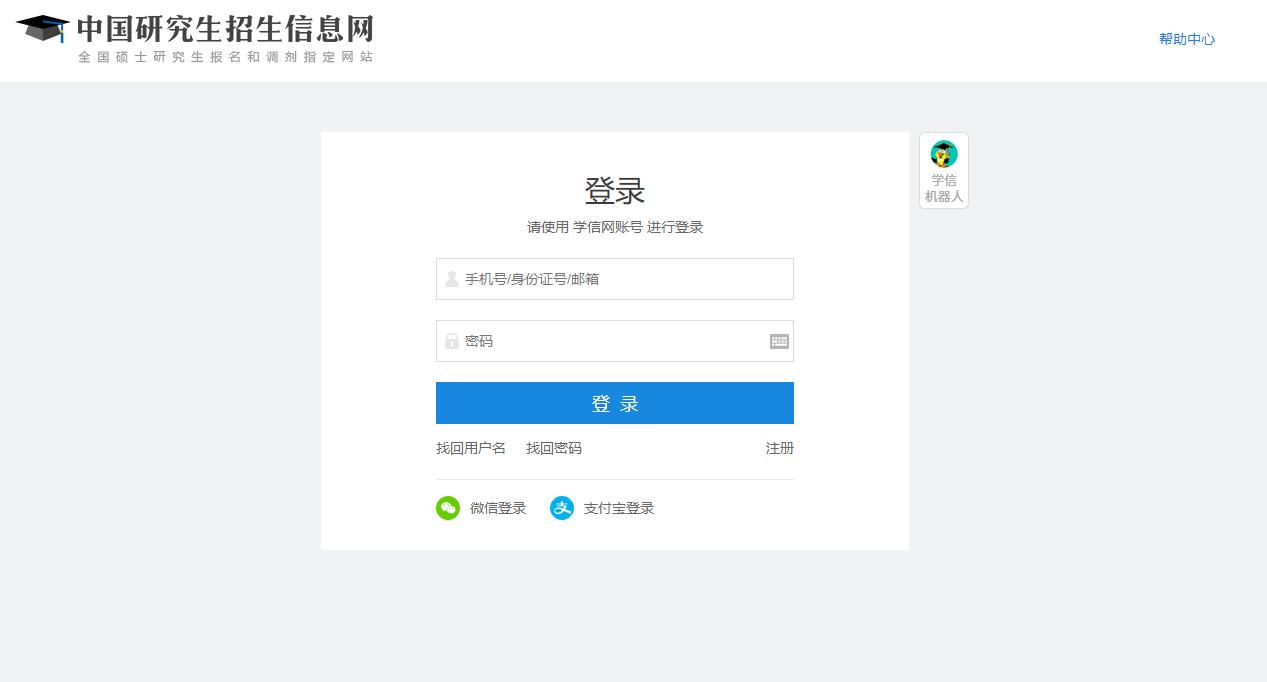1267x682 pixels.
Task: Click the 学信机器人 label text
Action: 944,188
